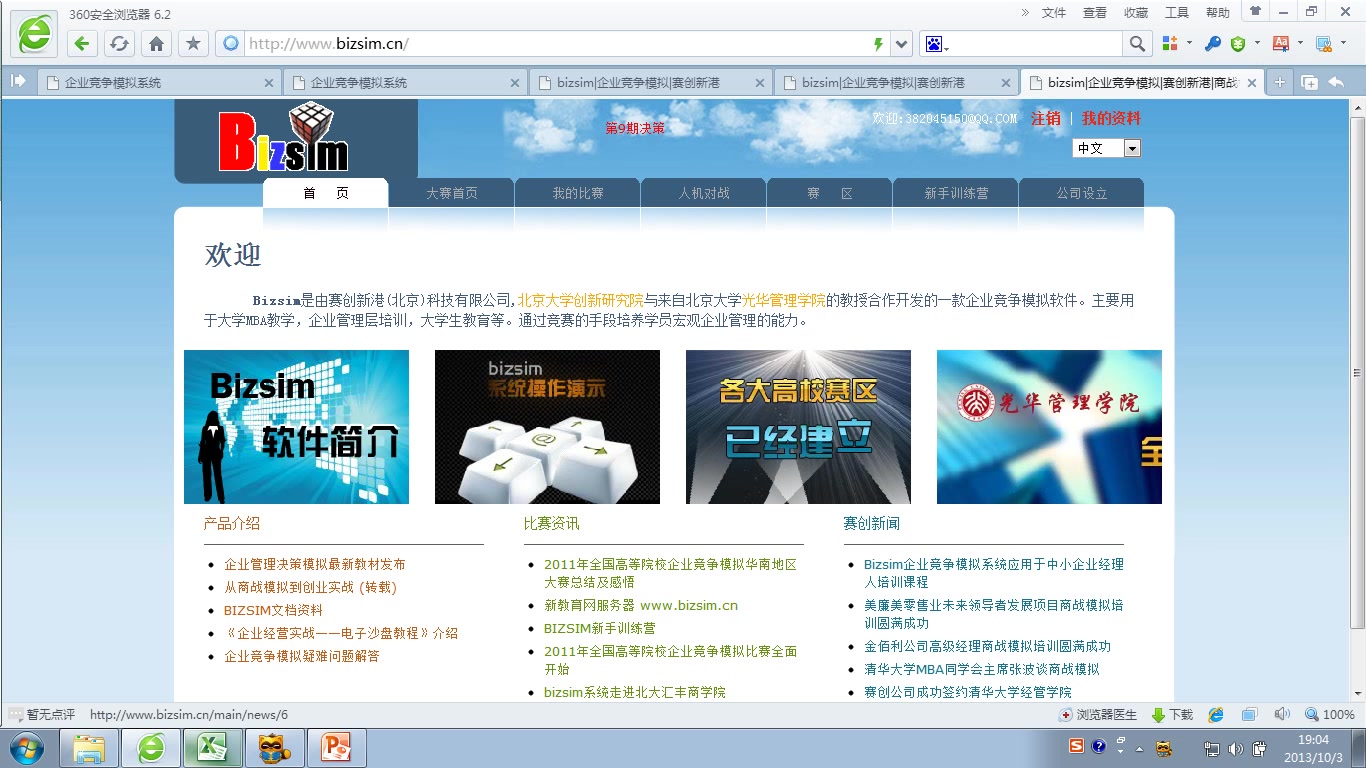Expand the translate icon dropdown arrow
1366x768 pixels.
point(1300,44)
